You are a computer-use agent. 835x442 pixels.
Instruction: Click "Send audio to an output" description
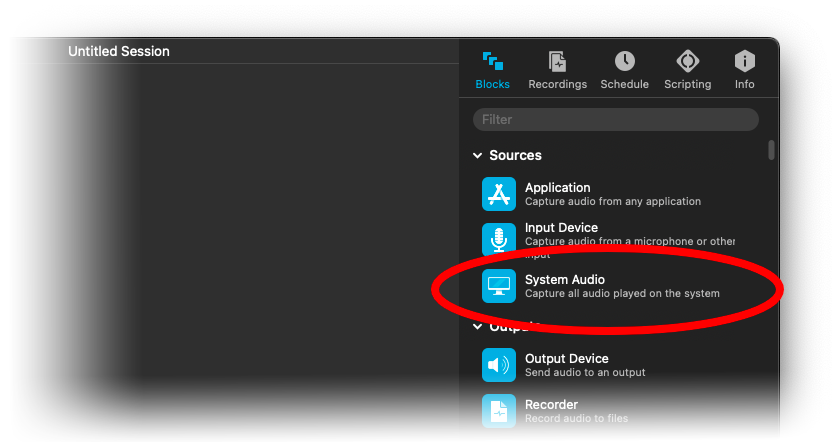coord(585,373)
